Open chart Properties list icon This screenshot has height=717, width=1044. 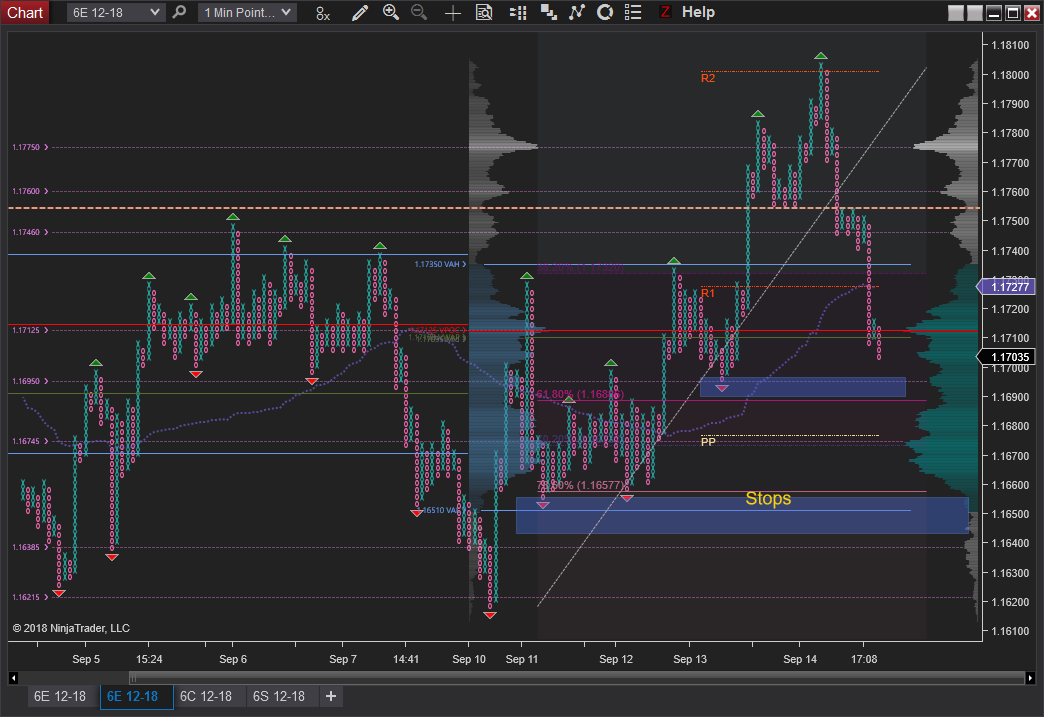point(633,12)
